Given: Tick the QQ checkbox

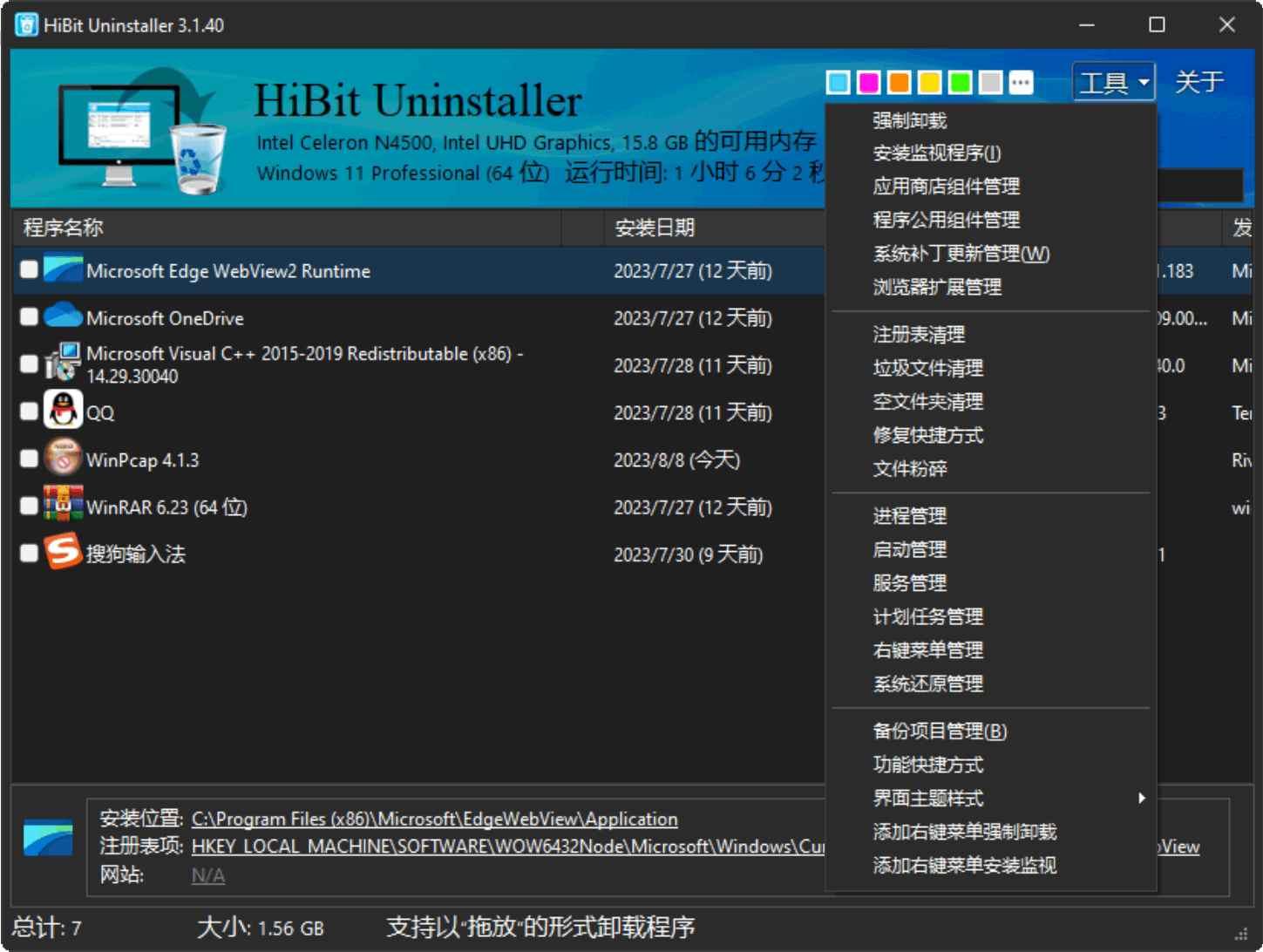Looking at the screenshot, I should pyautogui.click(x=29, y=411).
